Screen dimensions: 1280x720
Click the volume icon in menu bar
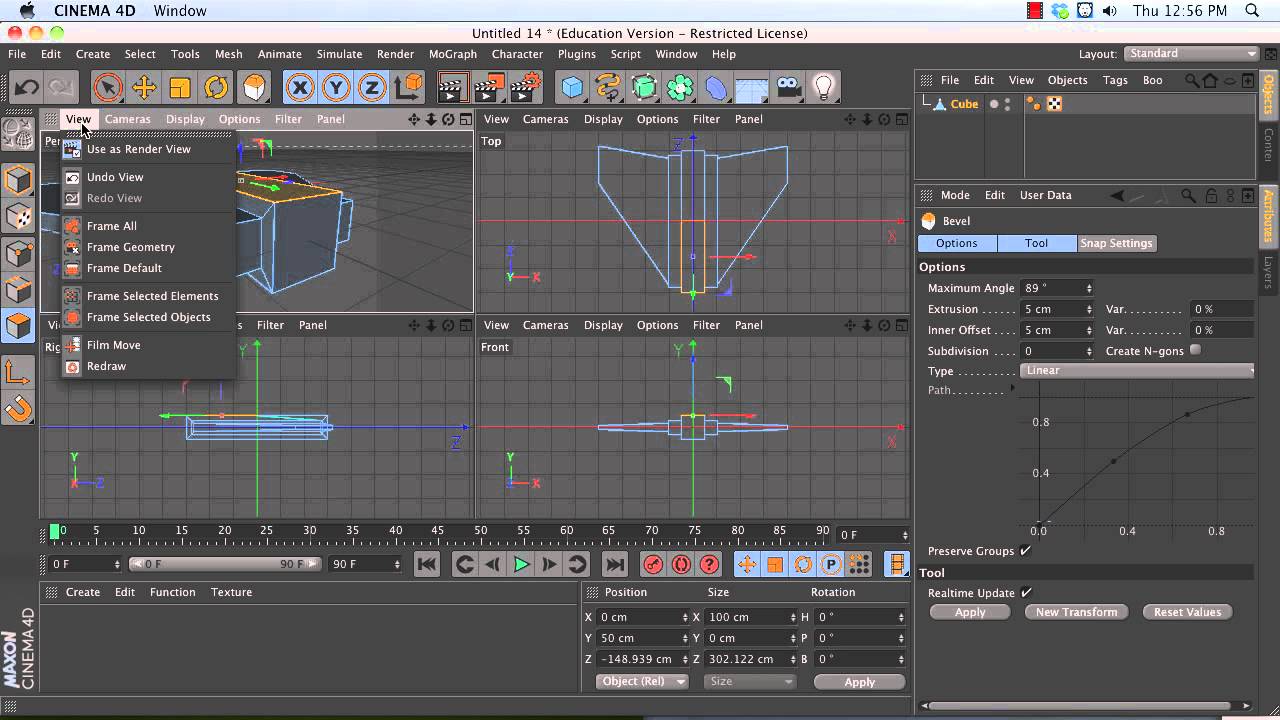pos(1109,11)
